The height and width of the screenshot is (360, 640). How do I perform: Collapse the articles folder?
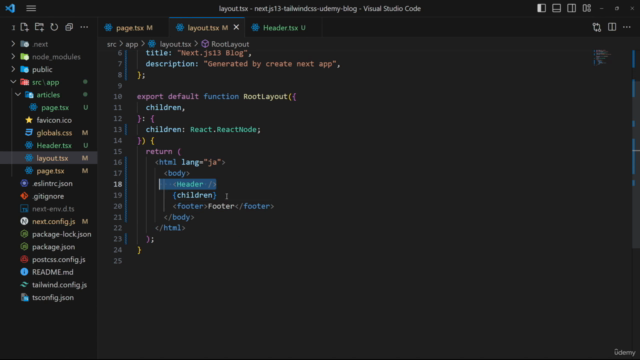click(x=48, y=95)
